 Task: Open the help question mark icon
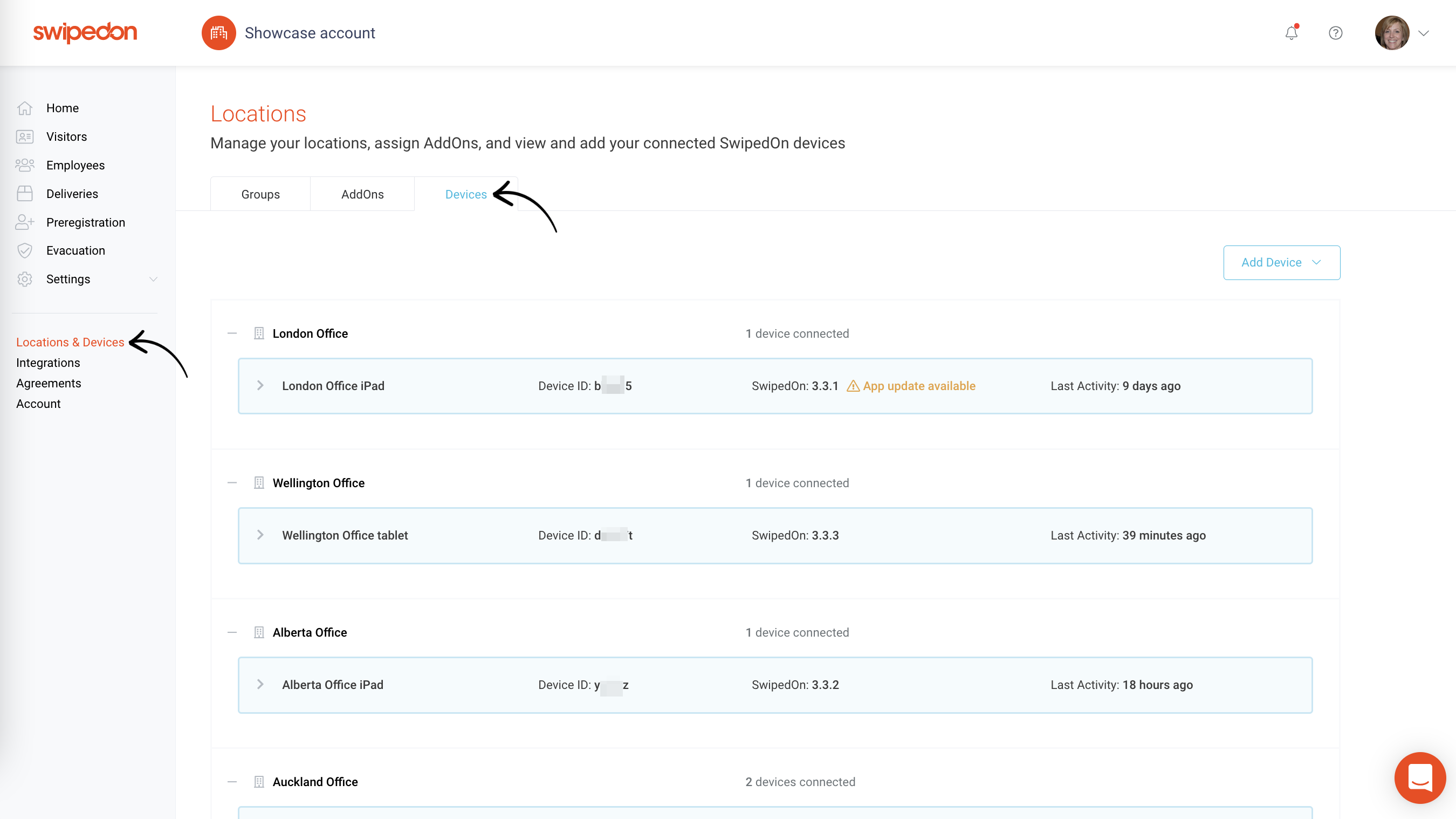click(x=1336, y=33)
